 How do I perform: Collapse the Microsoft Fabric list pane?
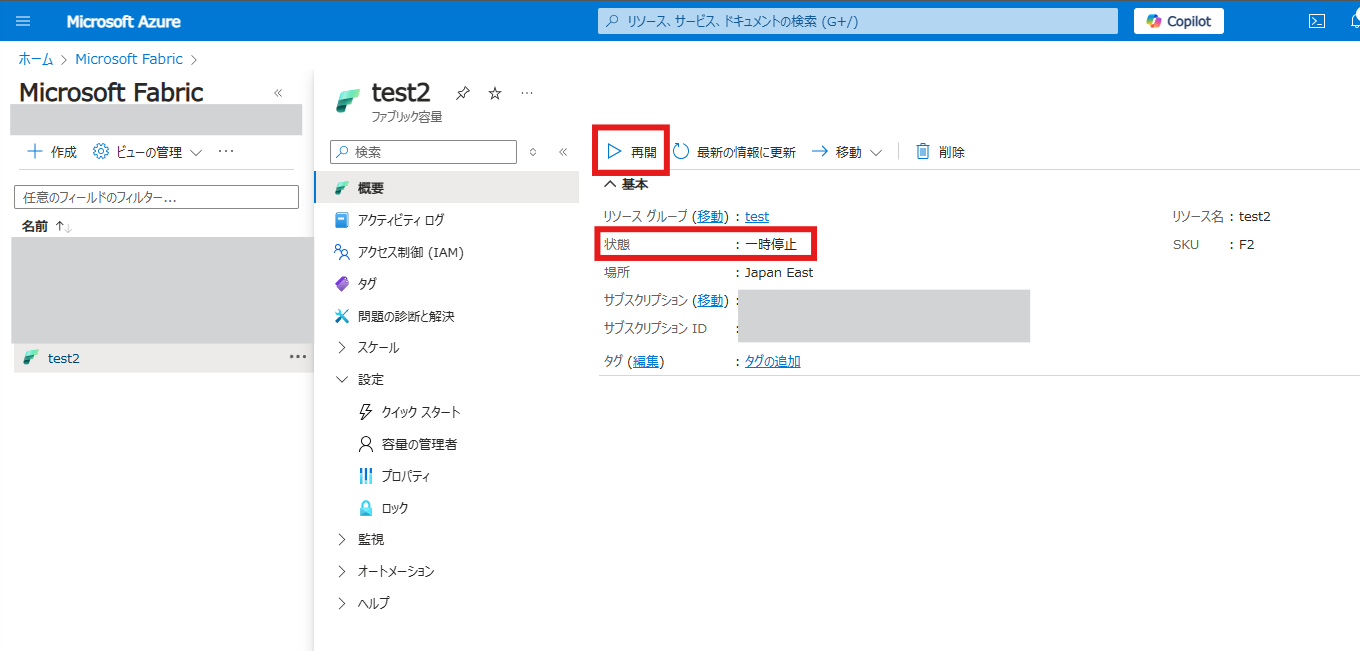278,93
